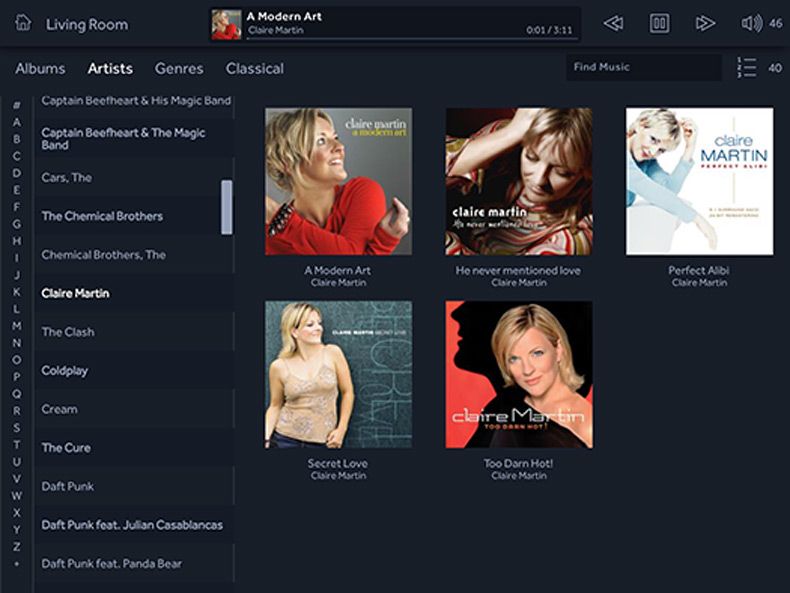This screenshot has width=790, height=593.
Task: Skip to the next track
Action: click(x=705, y=23)
